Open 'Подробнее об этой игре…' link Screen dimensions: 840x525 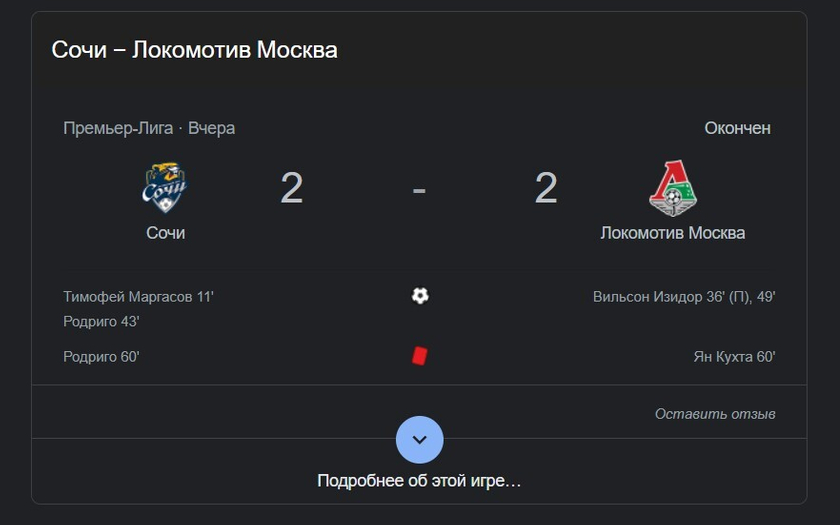(419, 481)
